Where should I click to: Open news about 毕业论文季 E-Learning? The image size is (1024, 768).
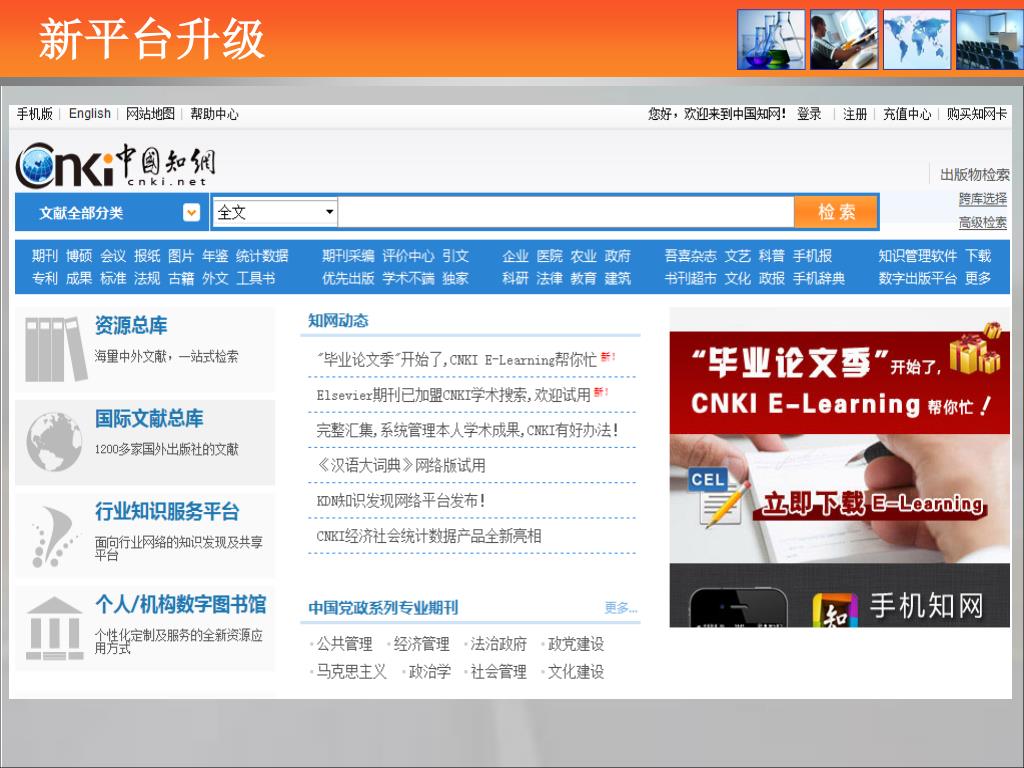click(456, 359)
